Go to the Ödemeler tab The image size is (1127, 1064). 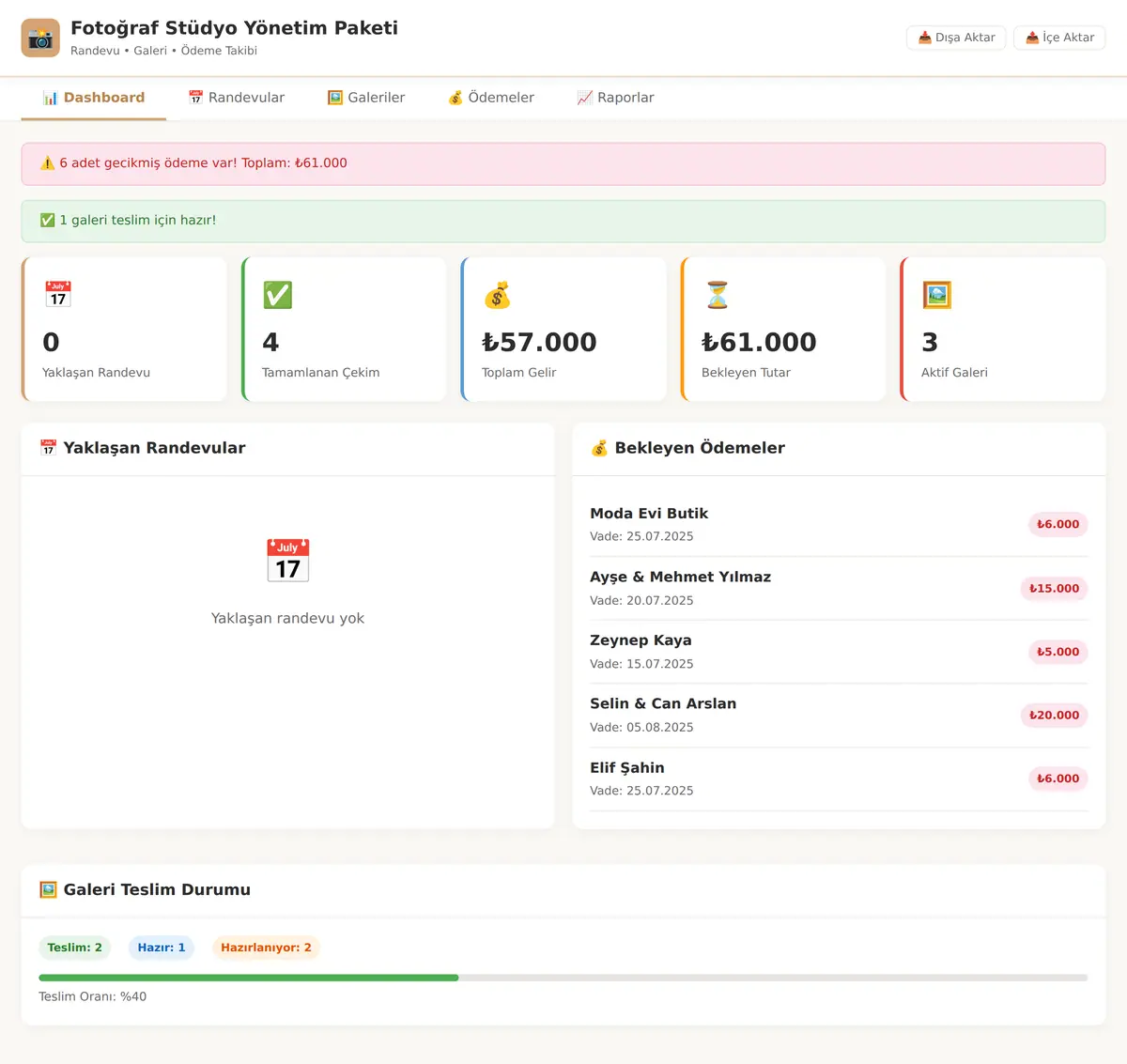491,98
